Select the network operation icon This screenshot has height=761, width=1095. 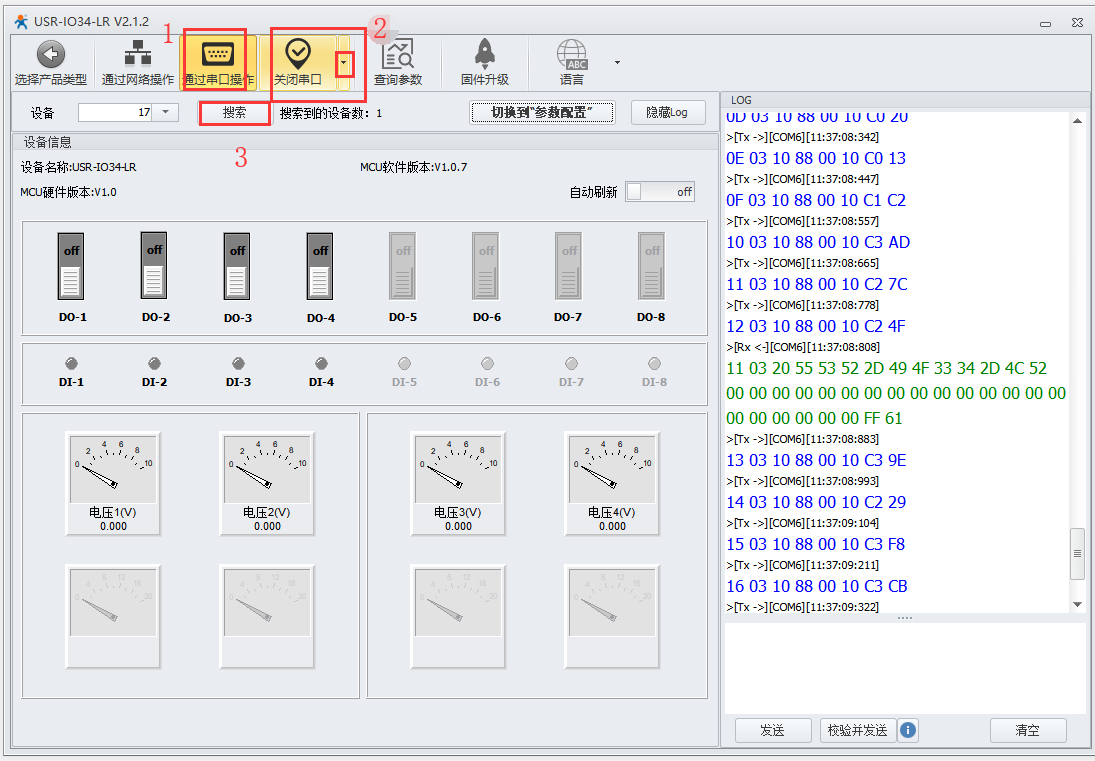138,54
